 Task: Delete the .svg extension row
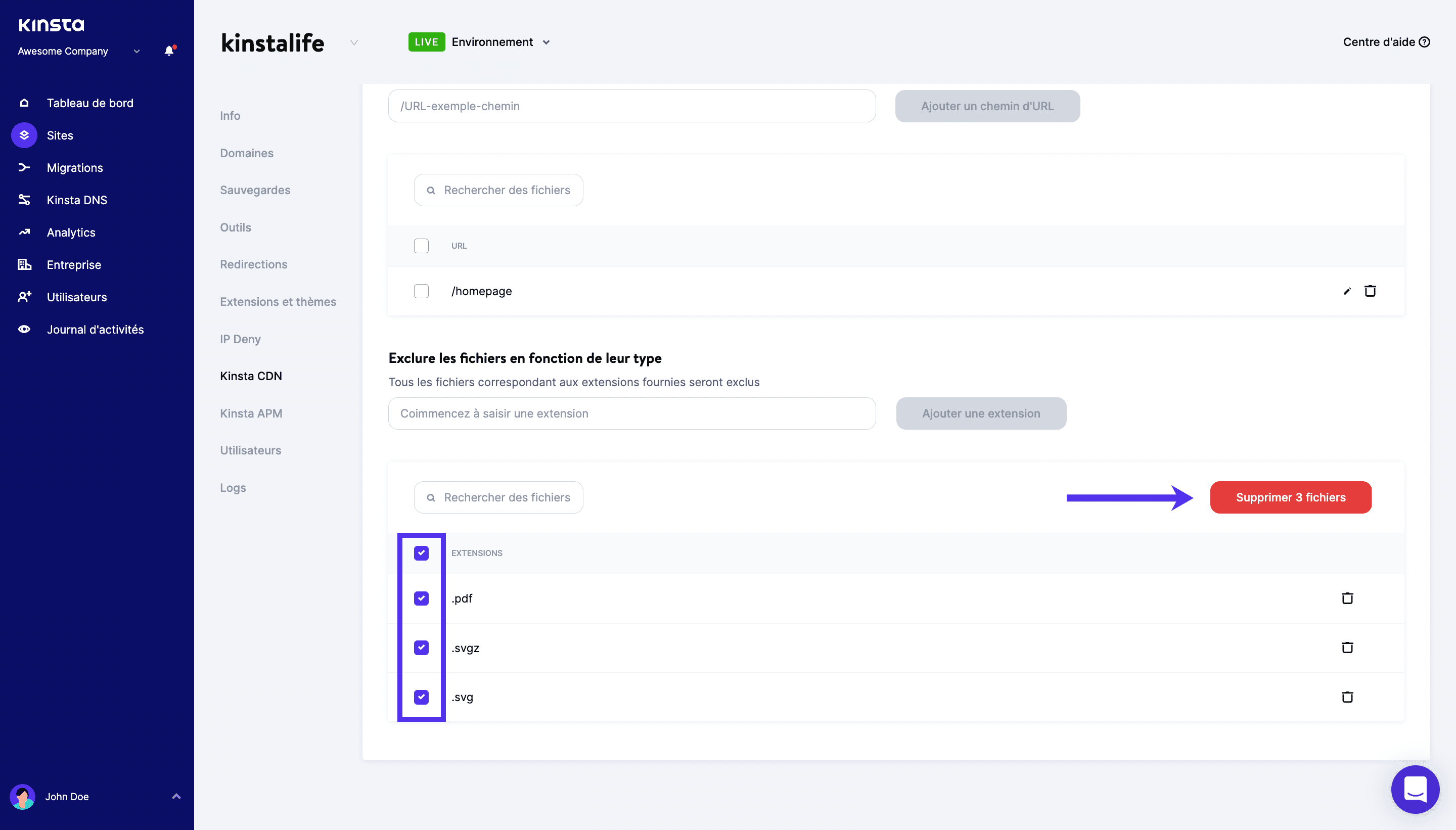click(1347, 697)
